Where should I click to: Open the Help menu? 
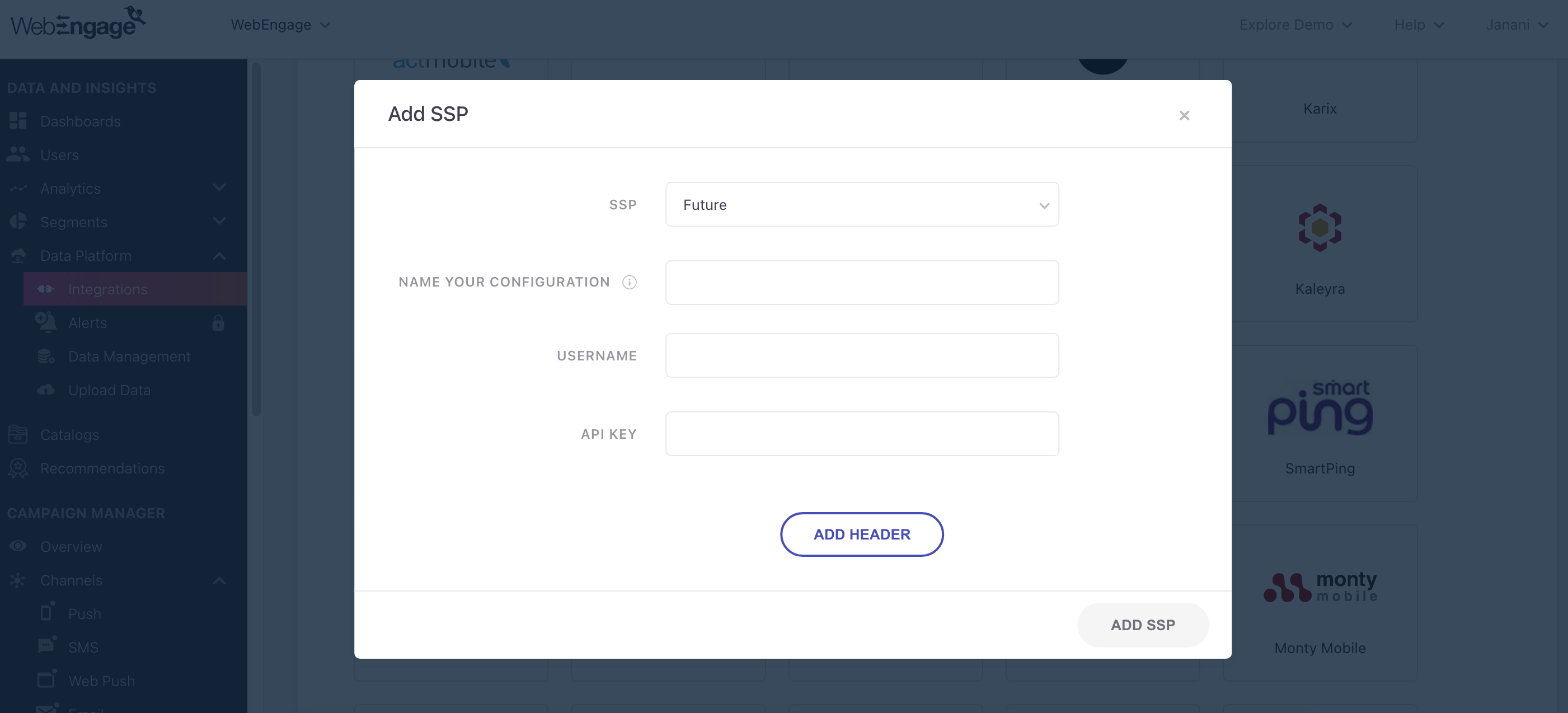(x=1418, y=25)
